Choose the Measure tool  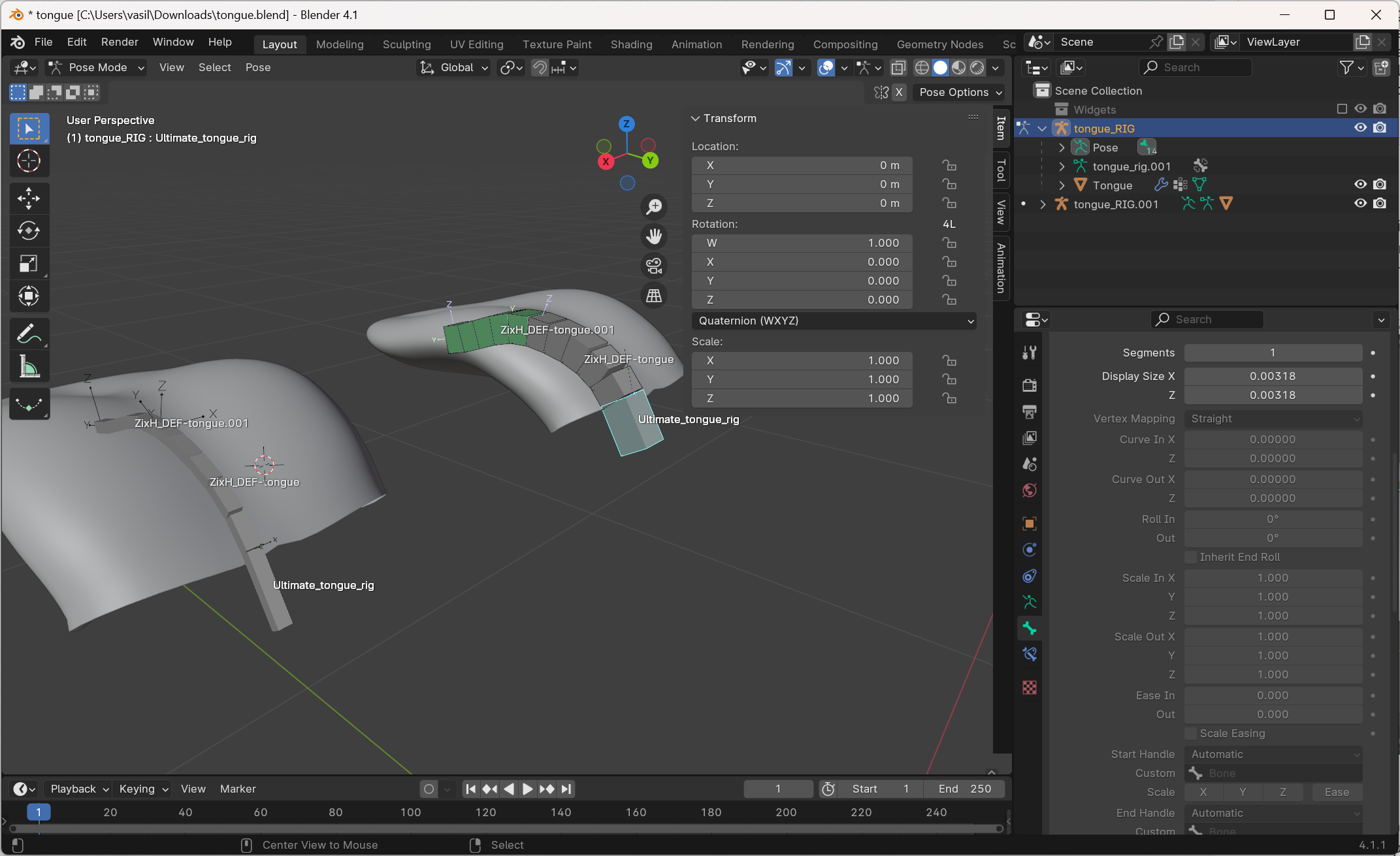click(29, 366)
